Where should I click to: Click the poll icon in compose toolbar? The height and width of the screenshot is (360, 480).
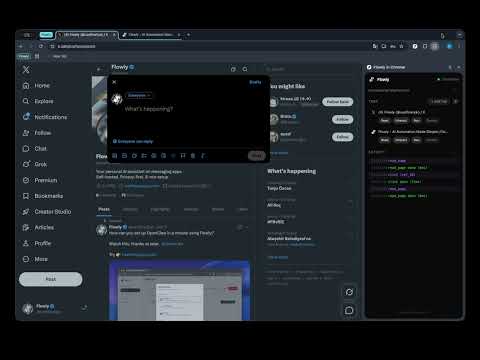144,156
